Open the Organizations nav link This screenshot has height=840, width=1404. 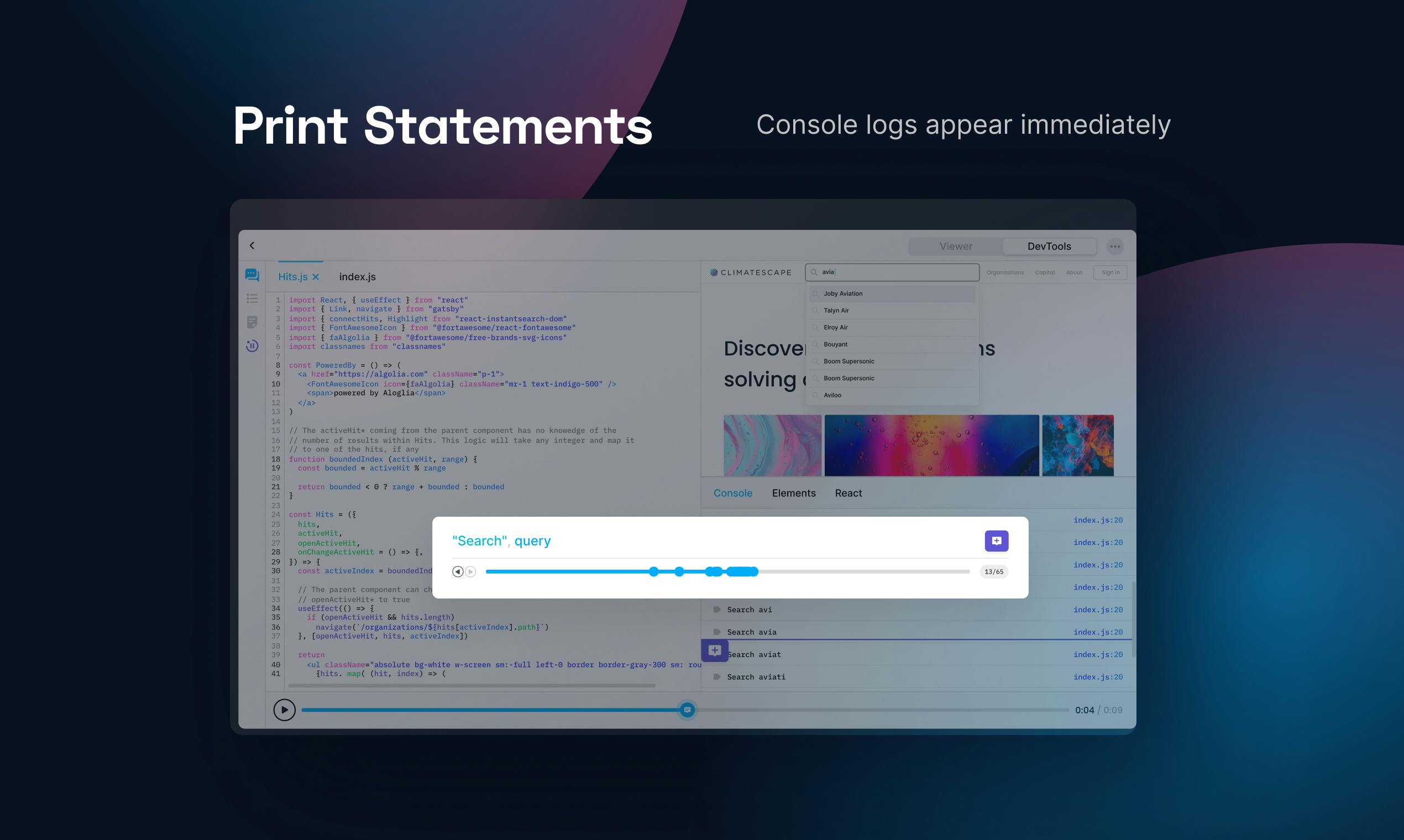(x=1005, y=272)
